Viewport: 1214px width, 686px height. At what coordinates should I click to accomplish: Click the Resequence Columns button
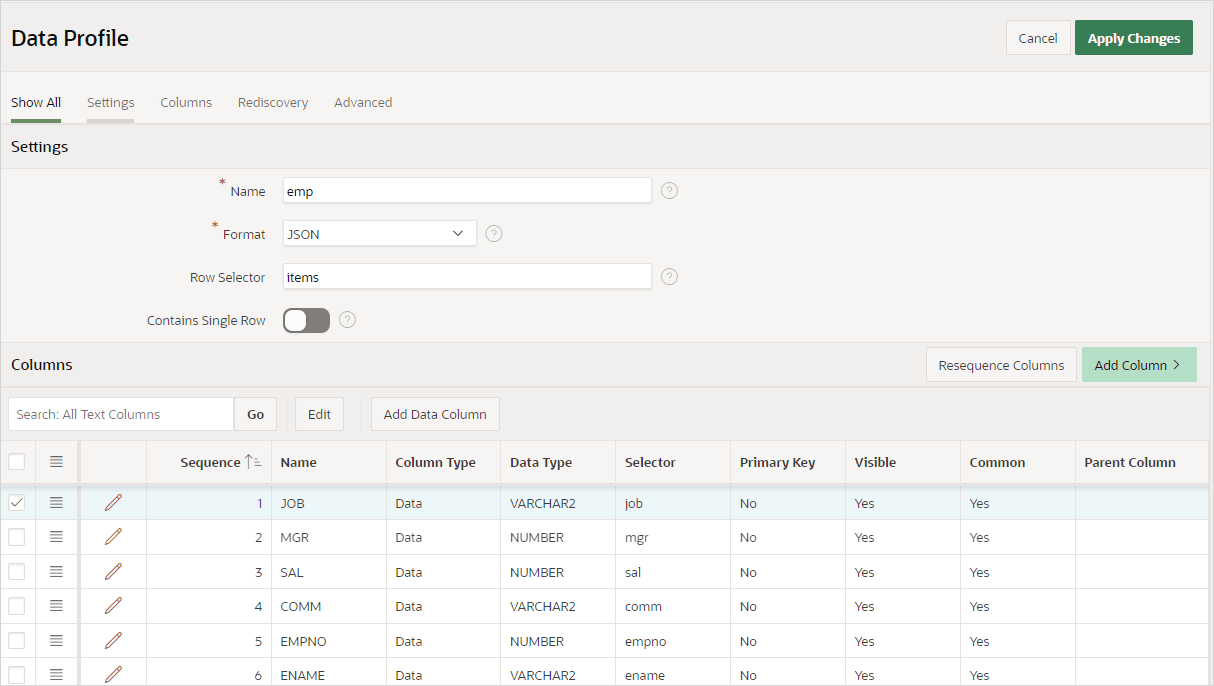click(x=1001, y=365)
